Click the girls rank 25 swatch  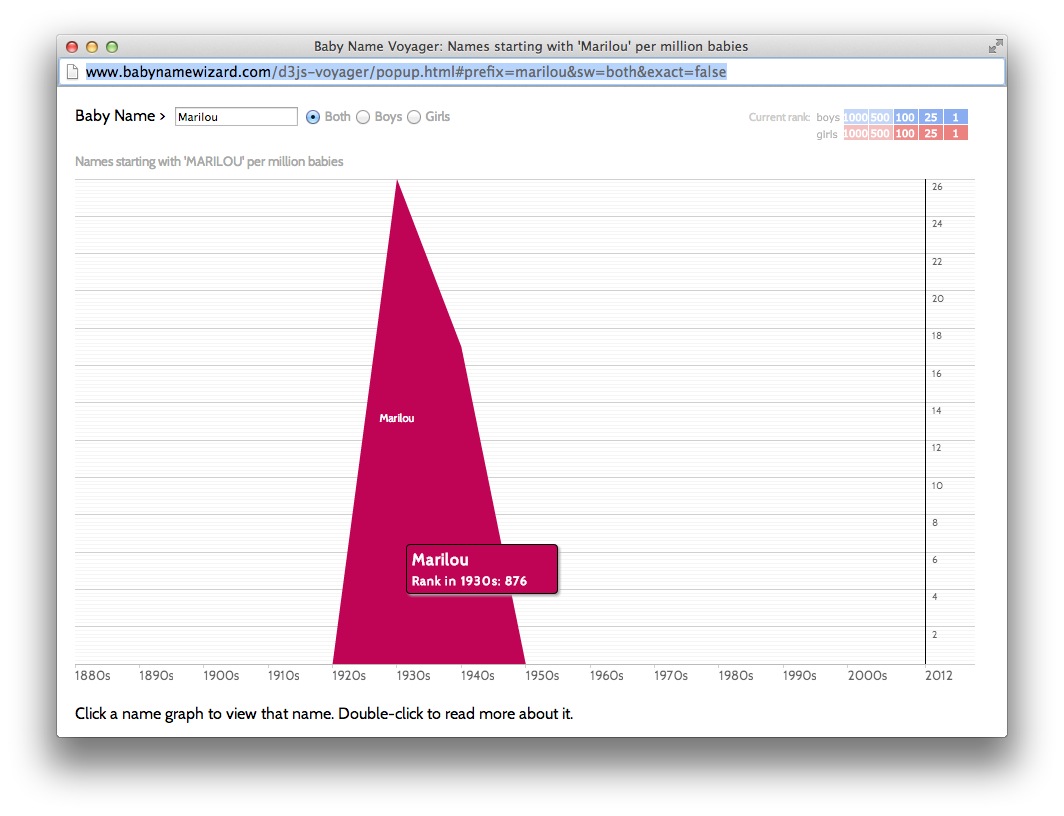(x=930, y=133)
